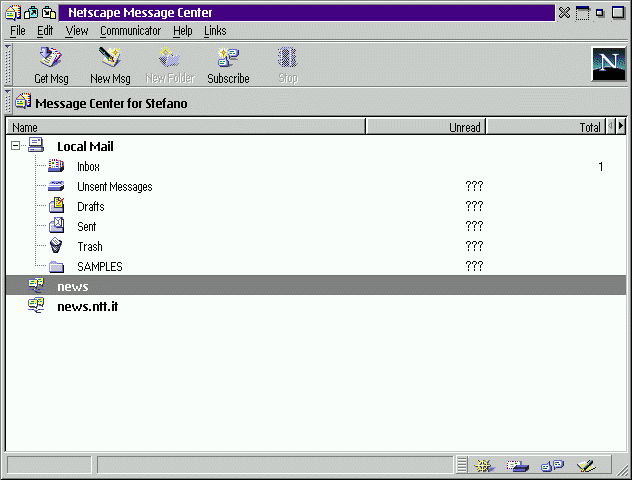Select the Unsent Messages folder
The image size is (632, 480).
(x=114, y=187)
